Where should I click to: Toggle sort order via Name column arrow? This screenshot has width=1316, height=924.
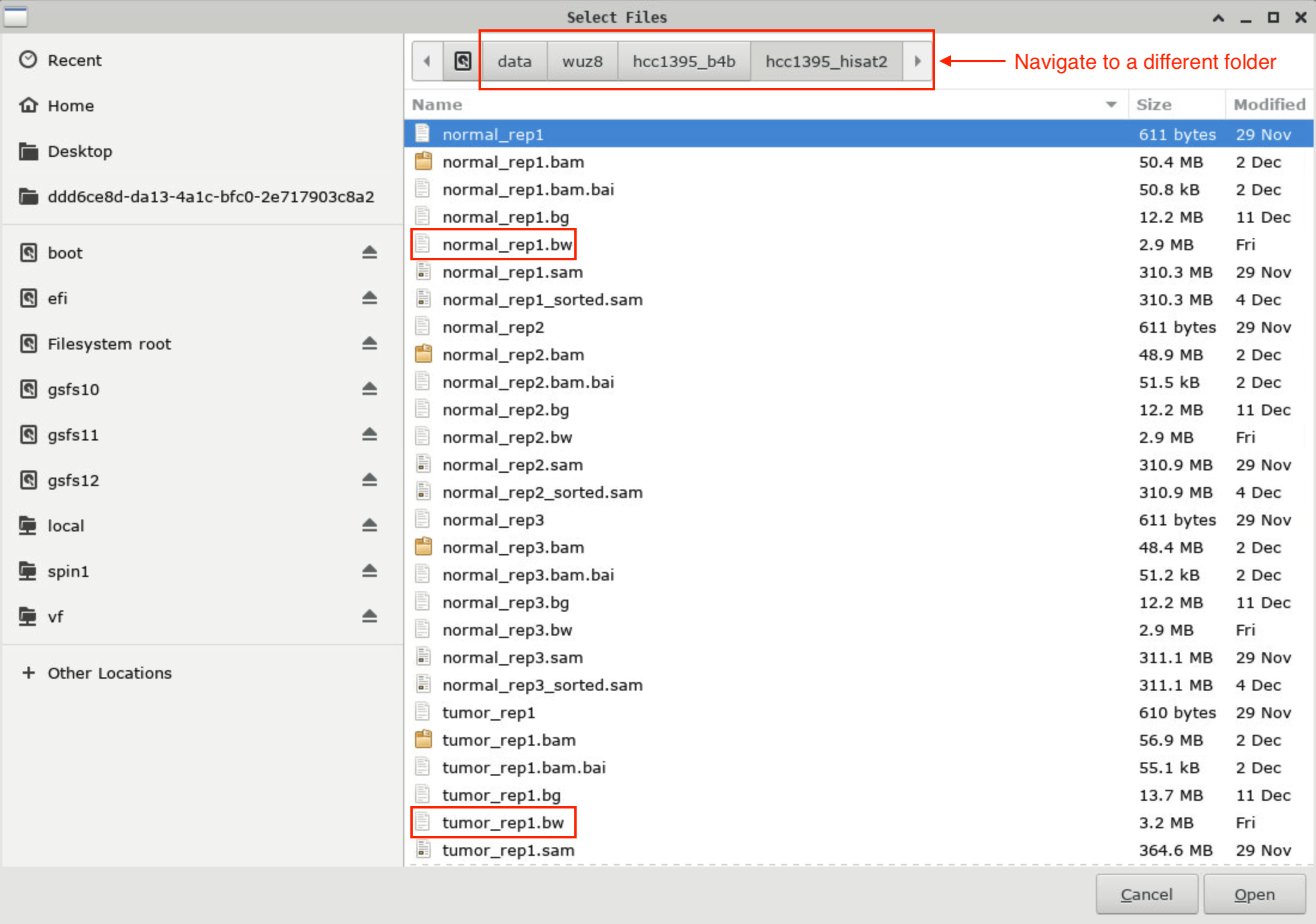1111,105
